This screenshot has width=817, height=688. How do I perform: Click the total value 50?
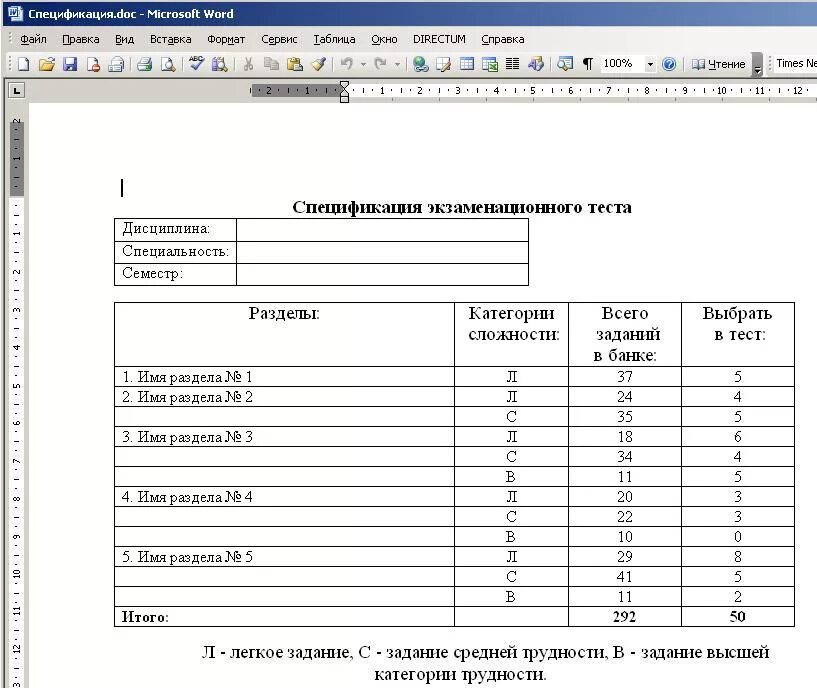[737, 617]
